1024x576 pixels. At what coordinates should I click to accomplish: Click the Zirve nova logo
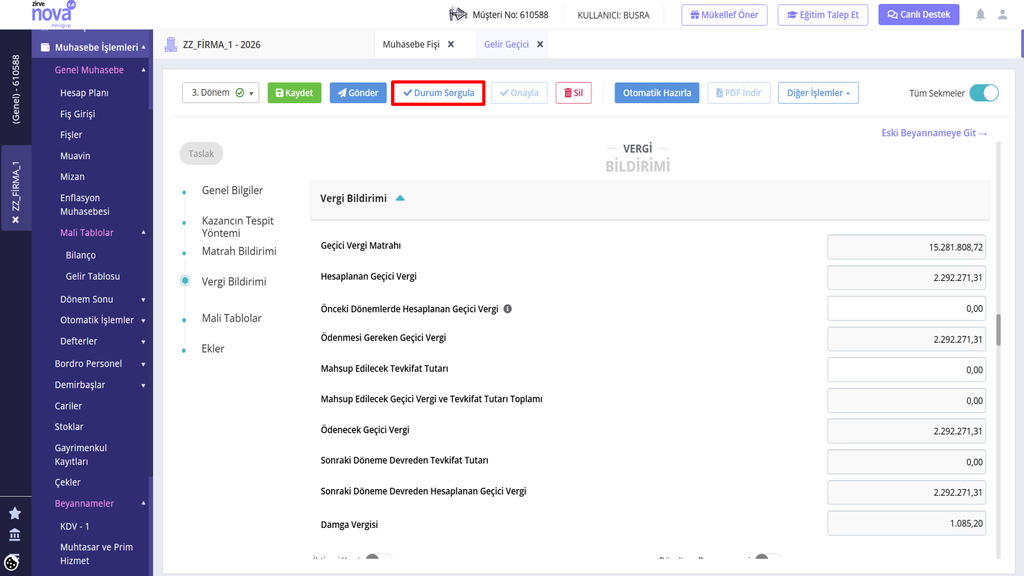click(x=53, y=13)
